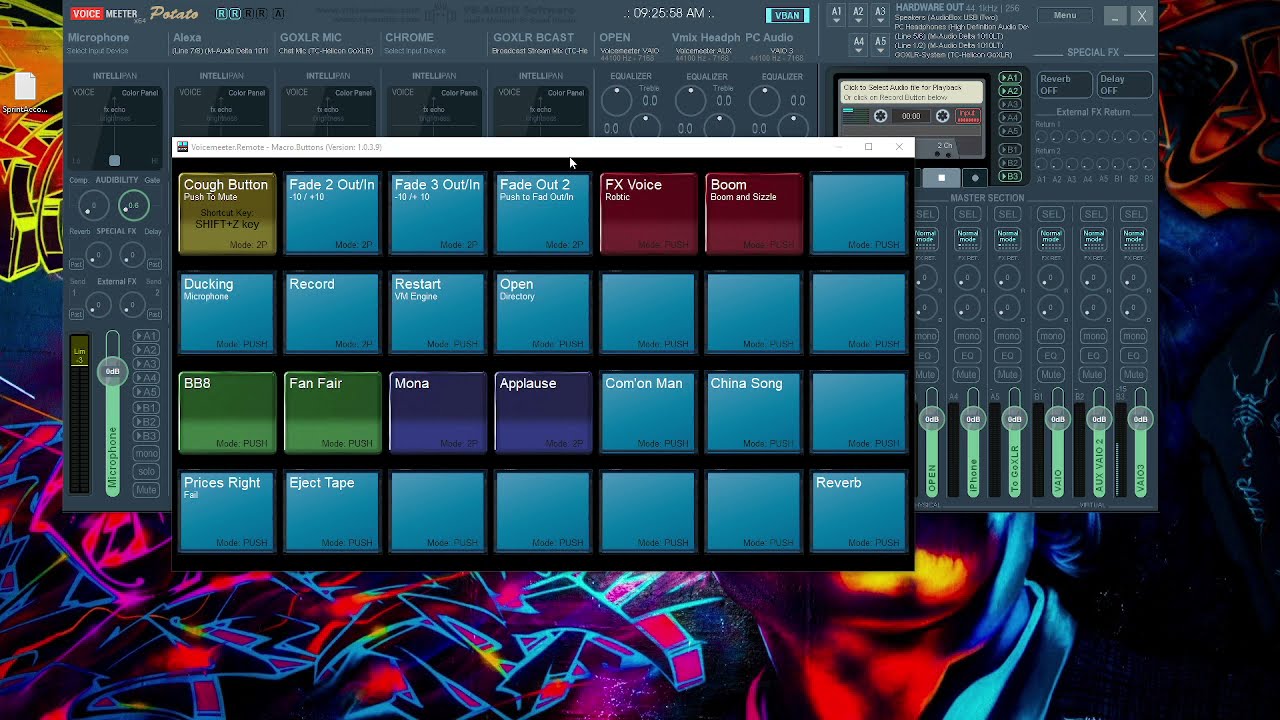Toggle mono on AUX VAIO 2 bus
Screen dimensions: 1280x720
point(1092,336)
